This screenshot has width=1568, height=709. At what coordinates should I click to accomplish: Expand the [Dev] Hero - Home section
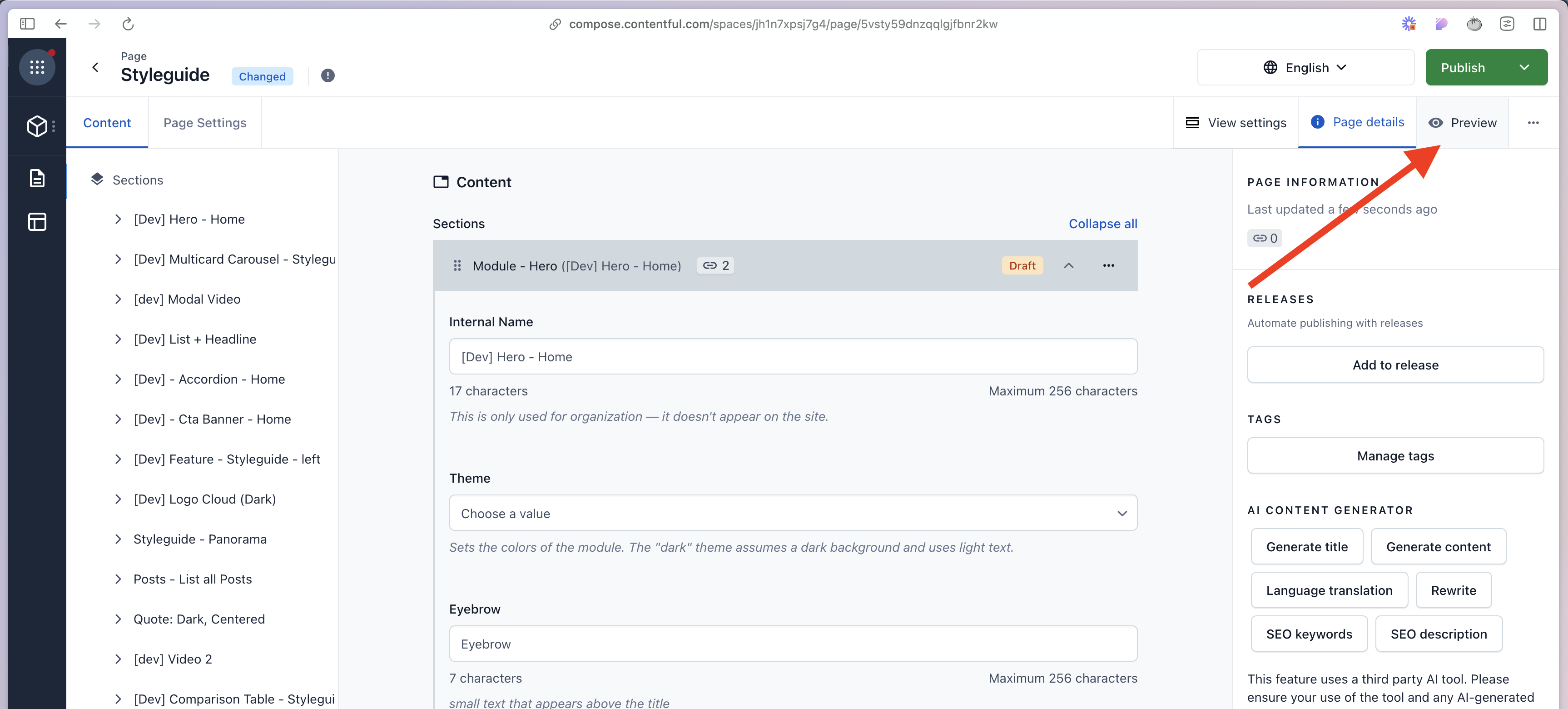tap(118, 219)
